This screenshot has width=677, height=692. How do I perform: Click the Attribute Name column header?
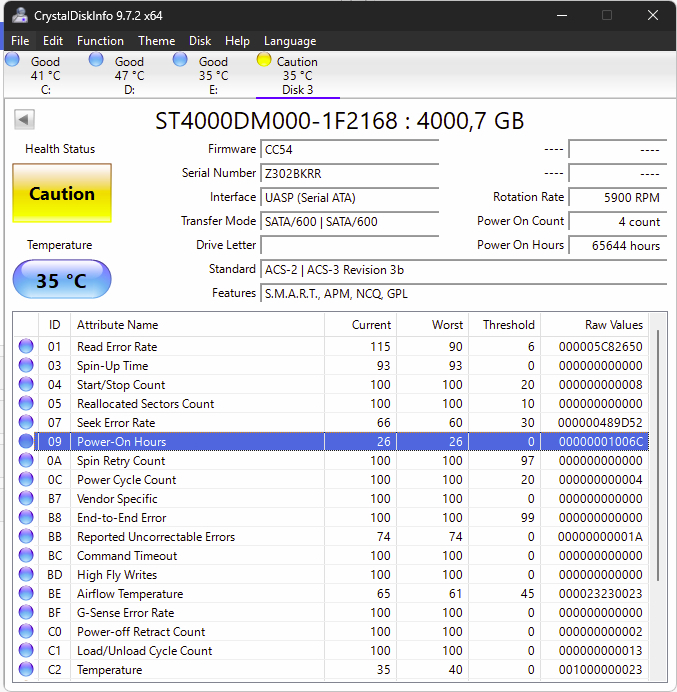(197, 325)
